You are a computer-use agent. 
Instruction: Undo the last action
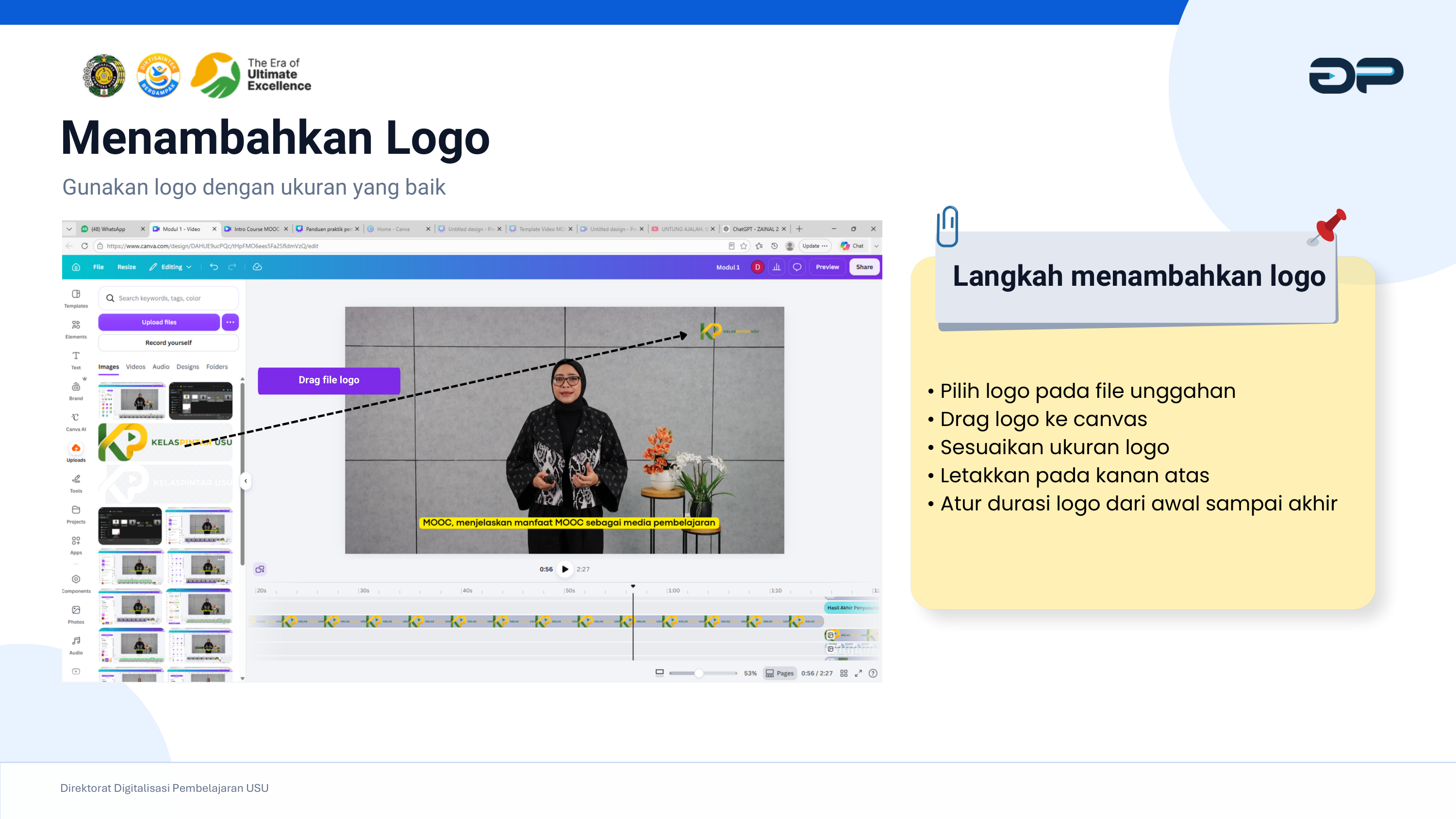tap(214, 267)
